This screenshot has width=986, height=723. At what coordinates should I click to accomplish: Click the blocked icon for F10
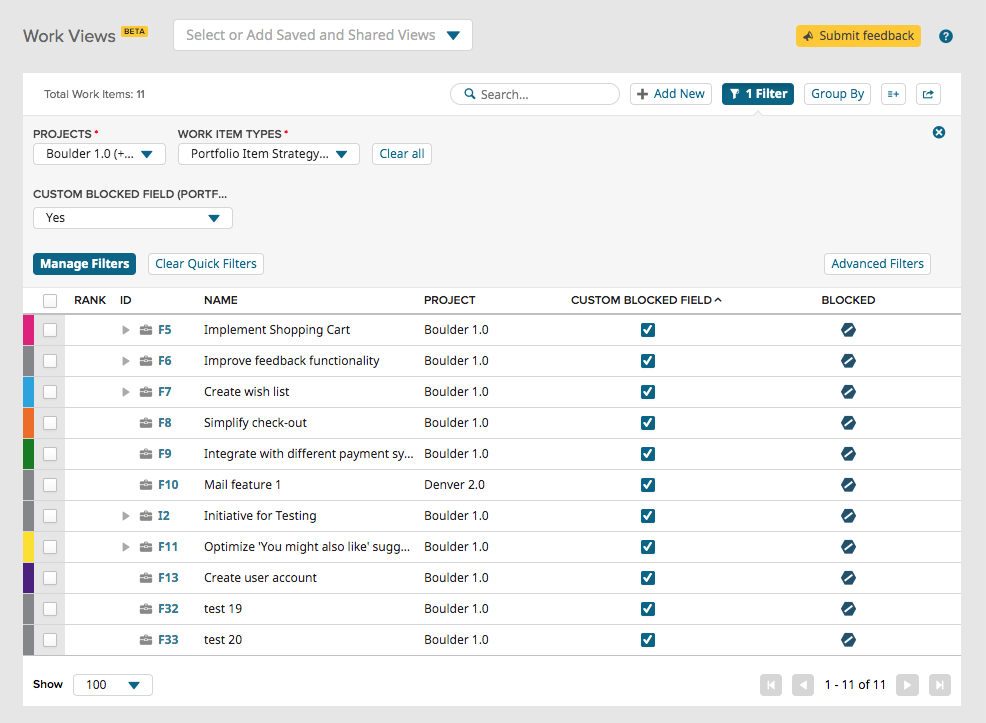click(x=848, y=485)
